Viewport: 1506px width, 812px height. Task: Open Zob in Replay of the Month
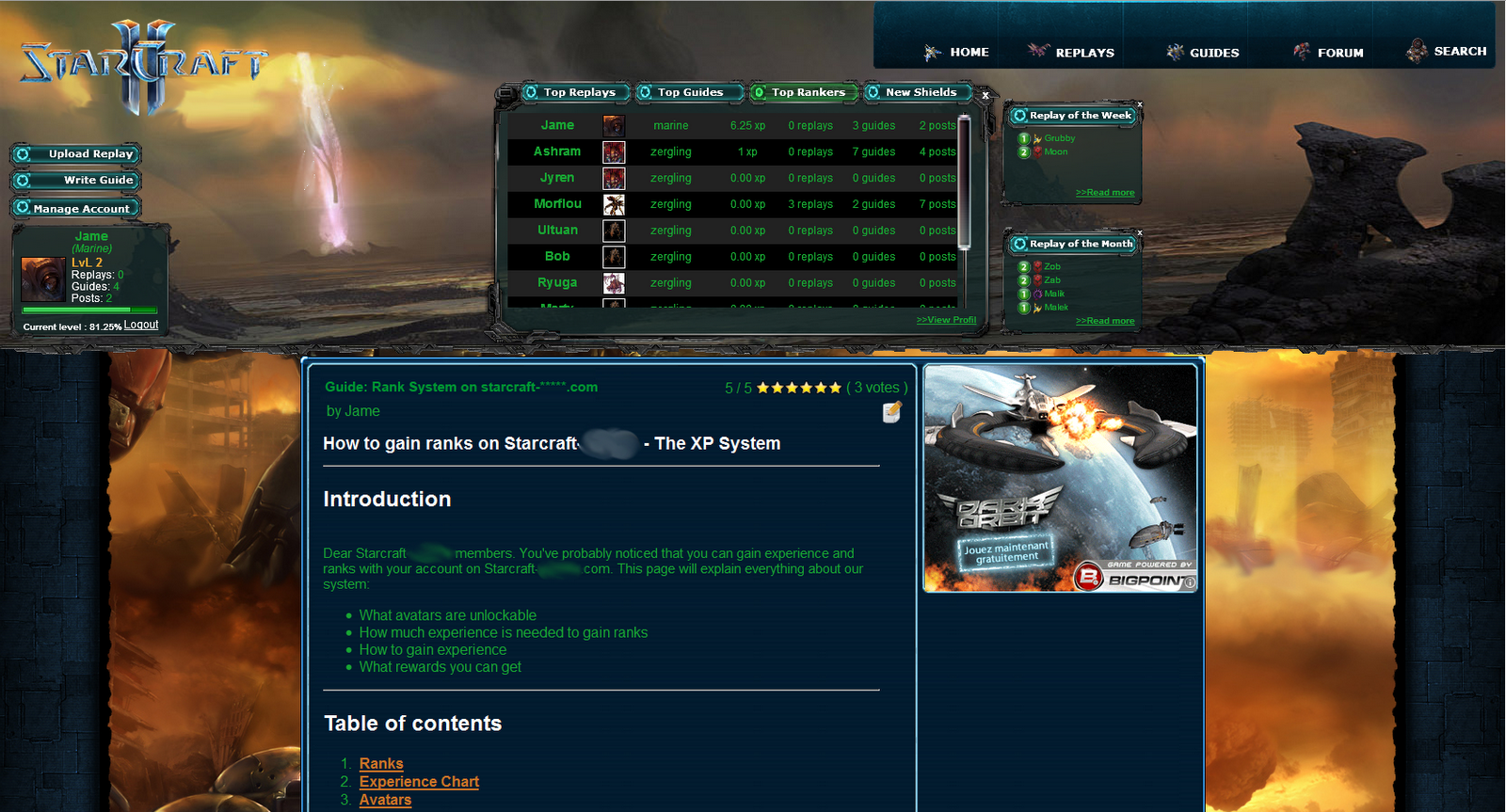click(x=1052, y=266)
